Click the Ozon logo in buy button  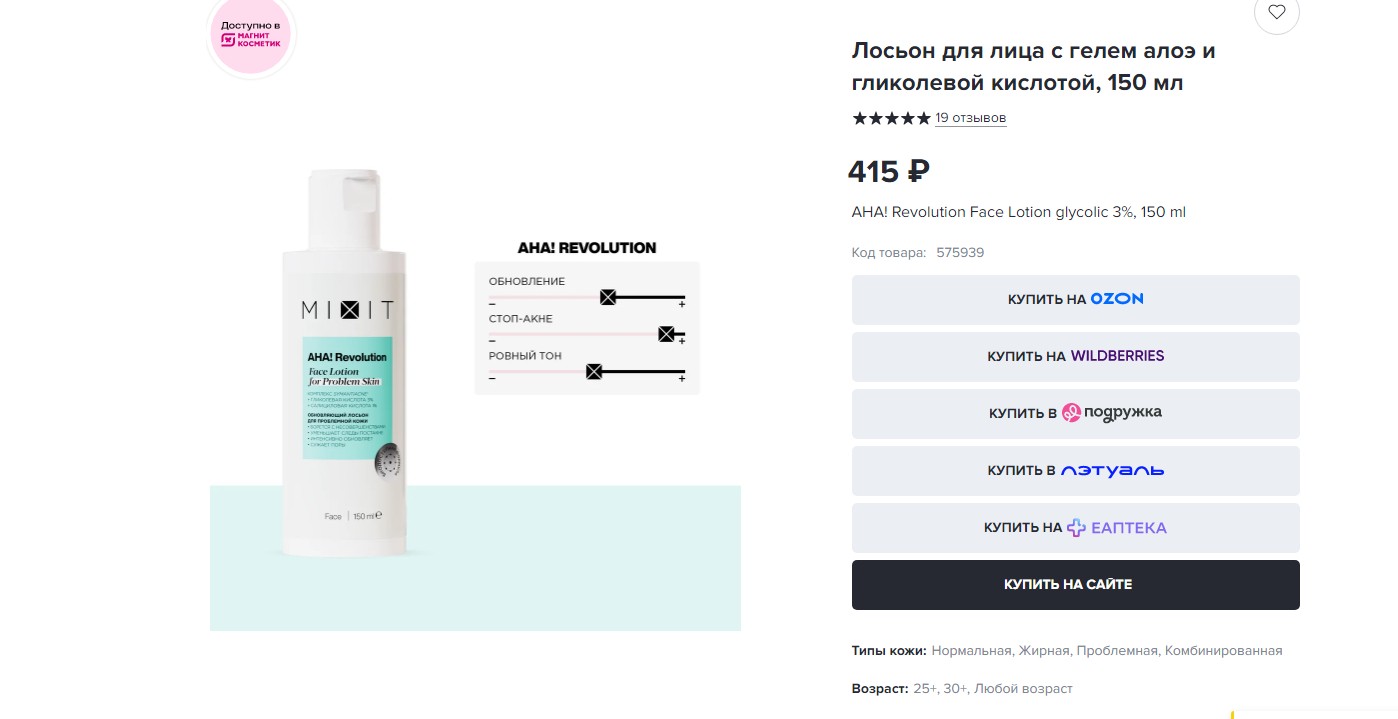1117,299
